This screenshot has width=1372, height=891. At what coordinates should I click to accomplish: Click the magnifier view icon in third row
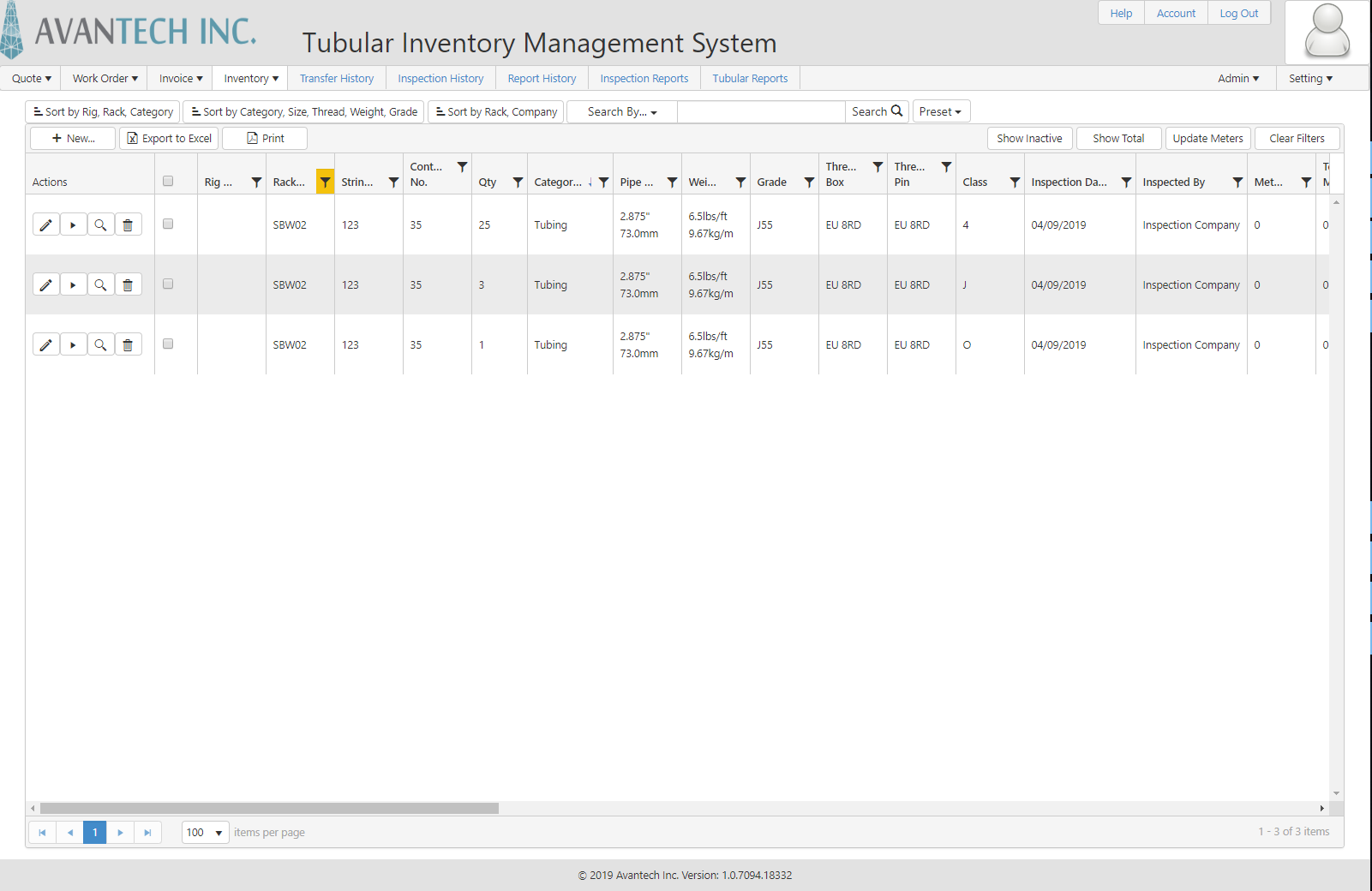100,345
